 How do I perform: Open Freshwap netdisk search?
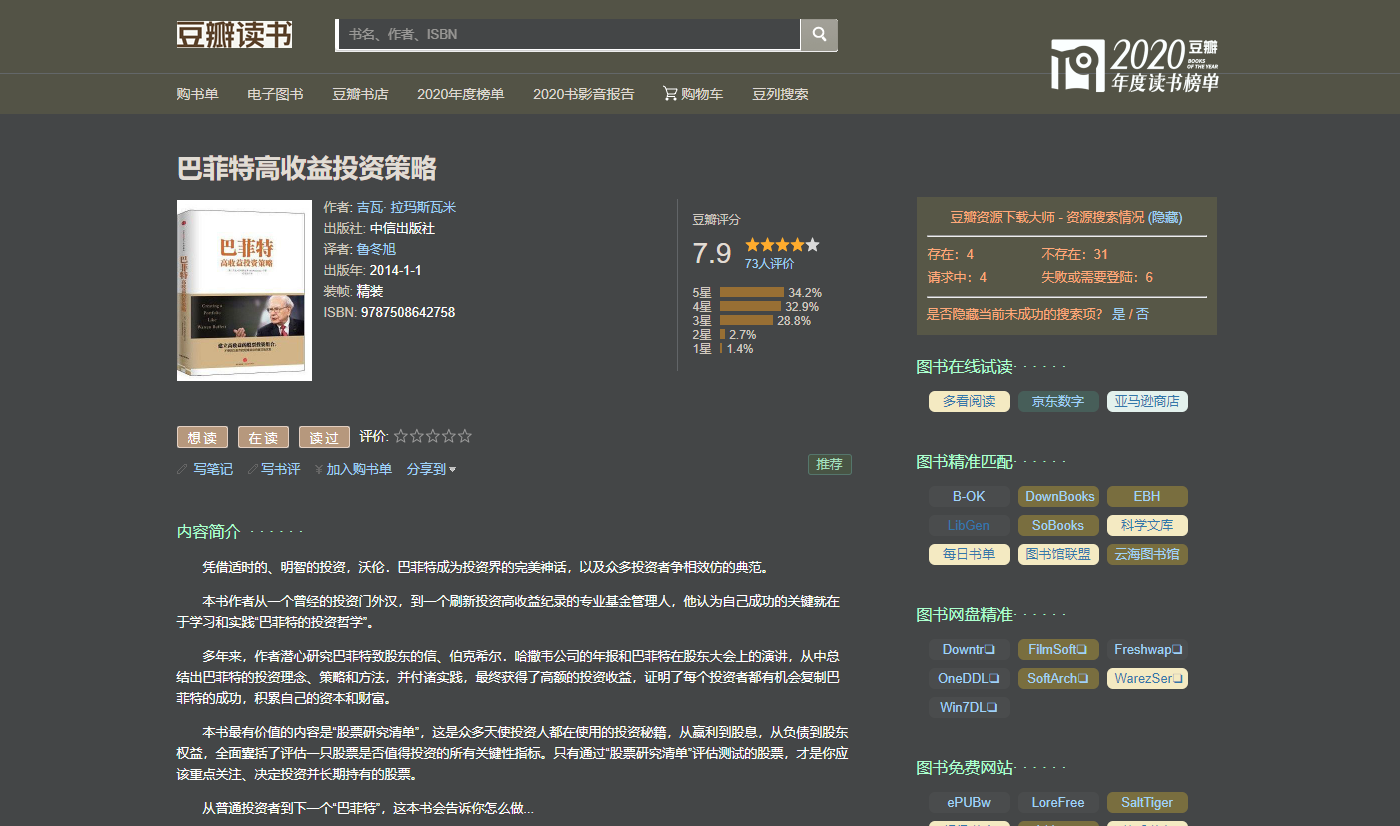tap(1147, 649)
